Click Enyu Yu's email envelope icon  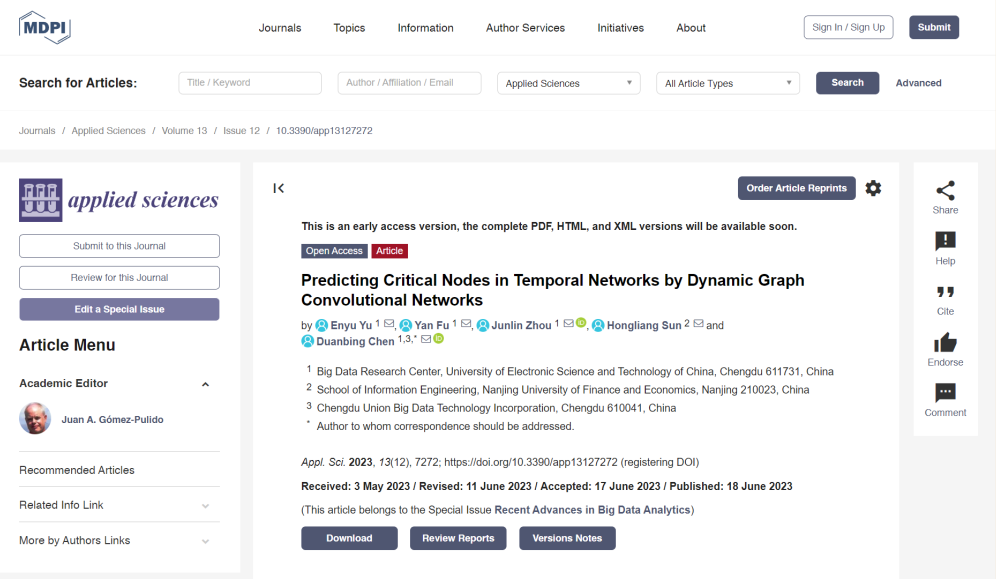tap(389, 324)
